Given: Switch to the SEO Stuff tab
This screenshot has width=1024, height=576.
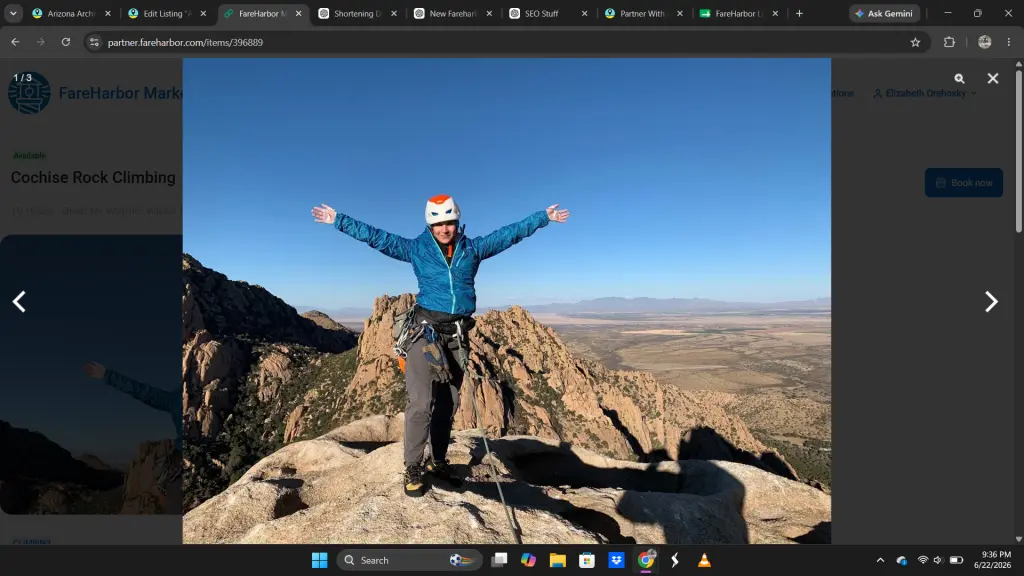Looking at the screenshot, I should 547,13.
